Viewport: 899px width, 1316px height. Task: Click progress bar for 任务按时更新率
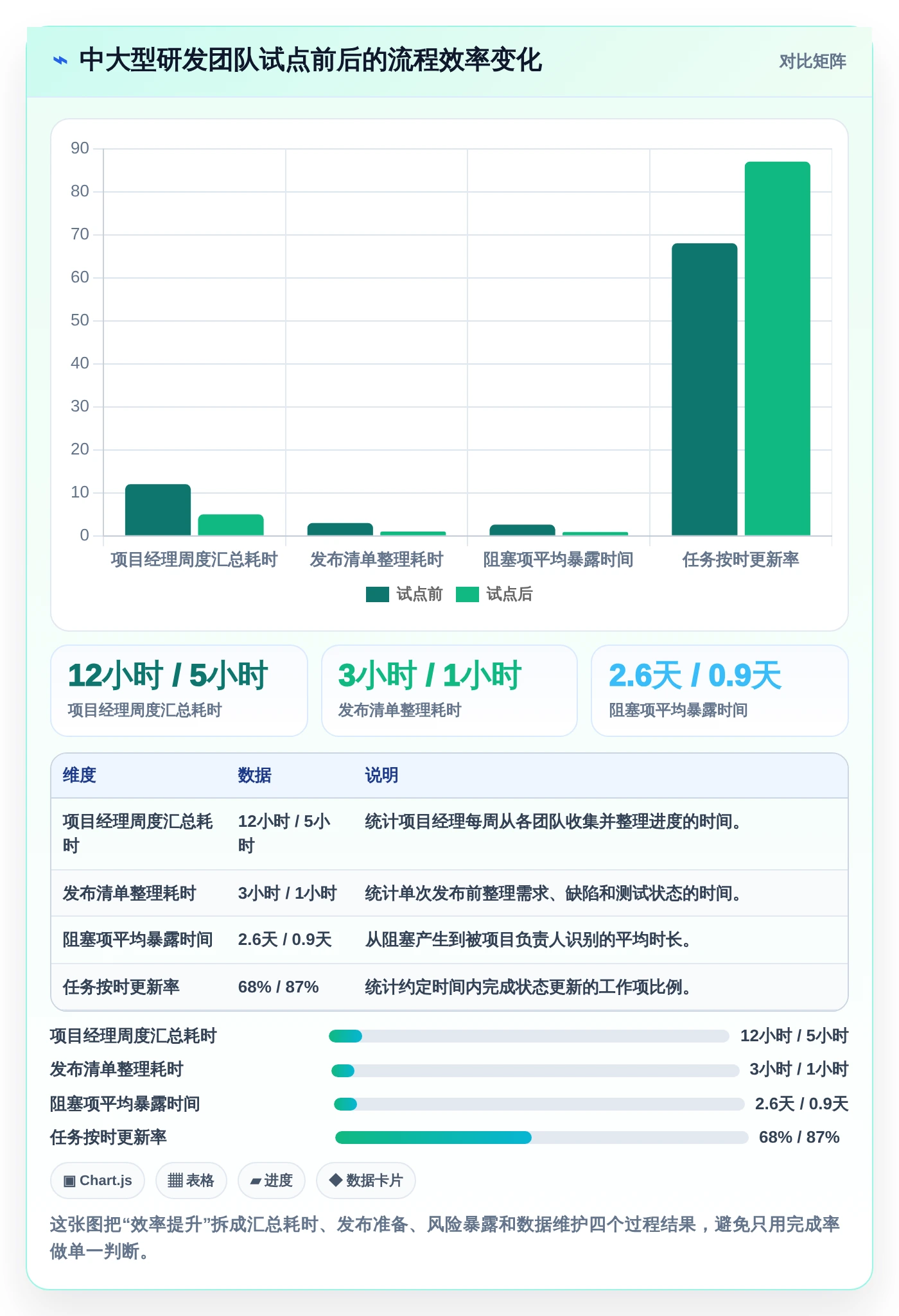click(x=542, y=1138)
